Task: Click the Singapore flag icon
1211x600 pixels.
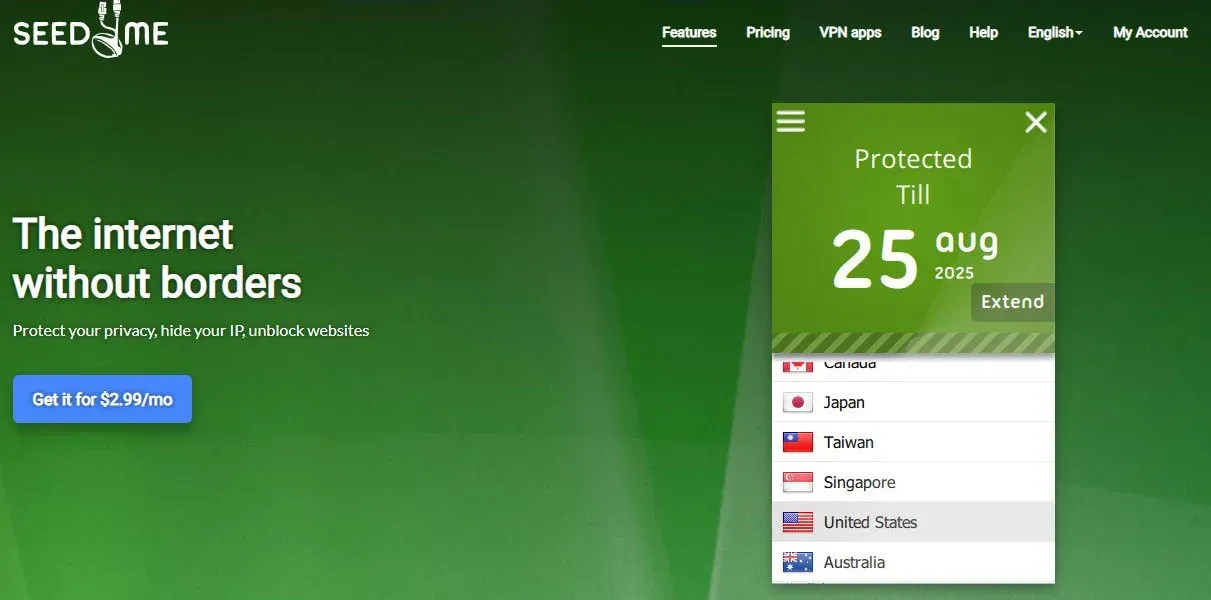Action: 797,482
